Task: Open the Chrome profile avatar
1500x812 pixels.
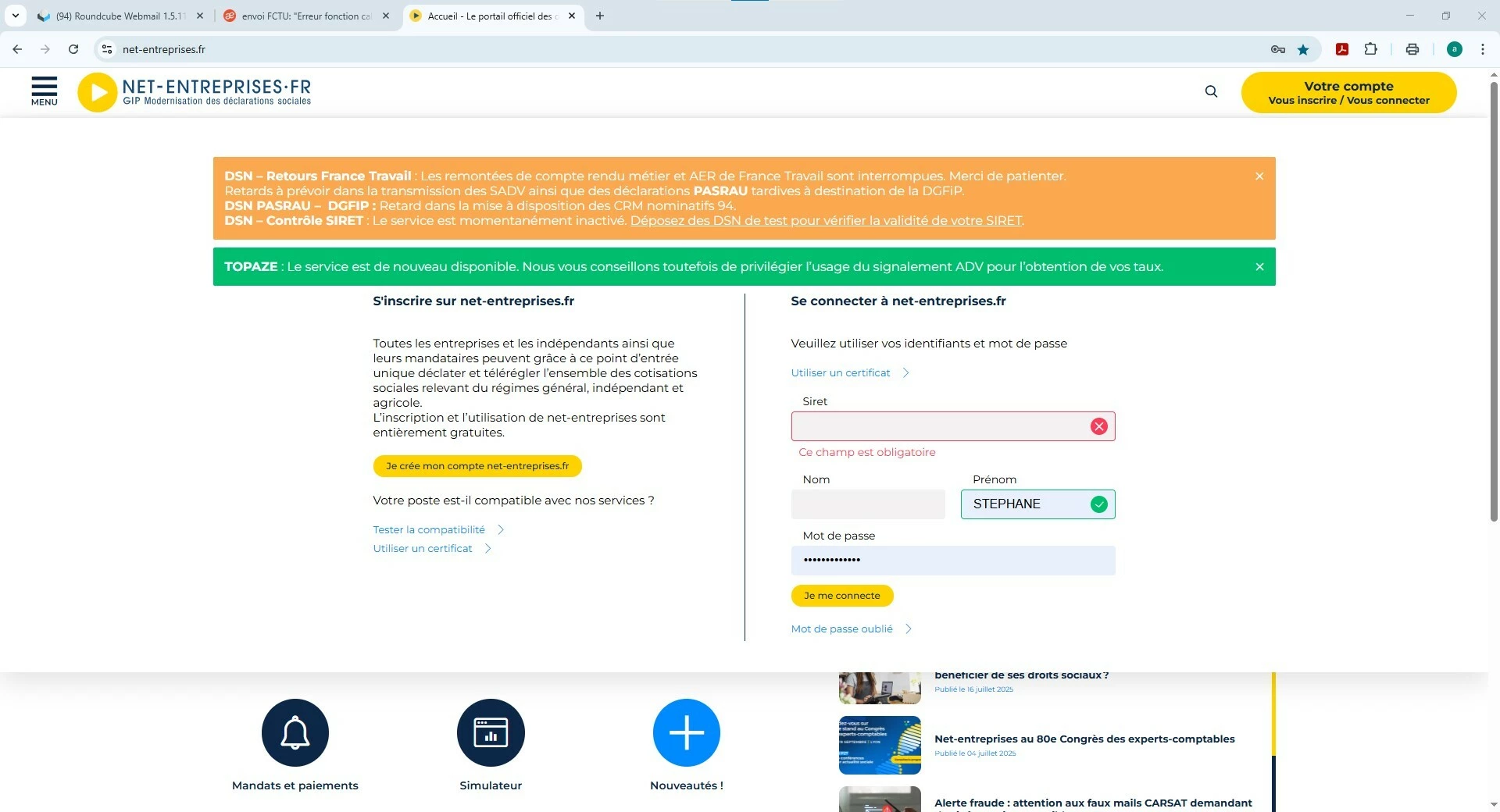Action: (1455, 49)
